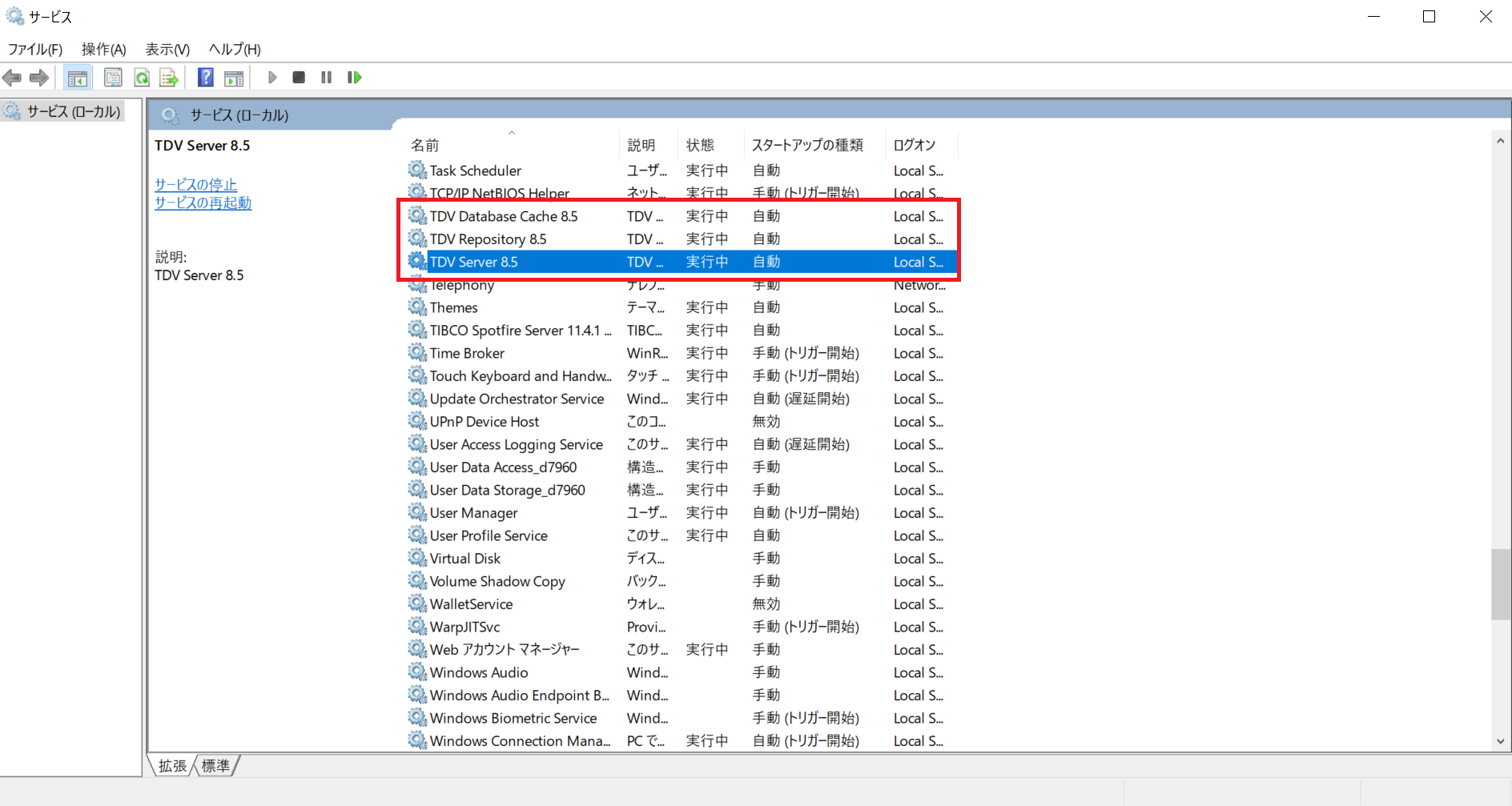Viewport: 1512px width, 806px height.
Task: Click the Export List toolbar icon
Action: [168, 78]
